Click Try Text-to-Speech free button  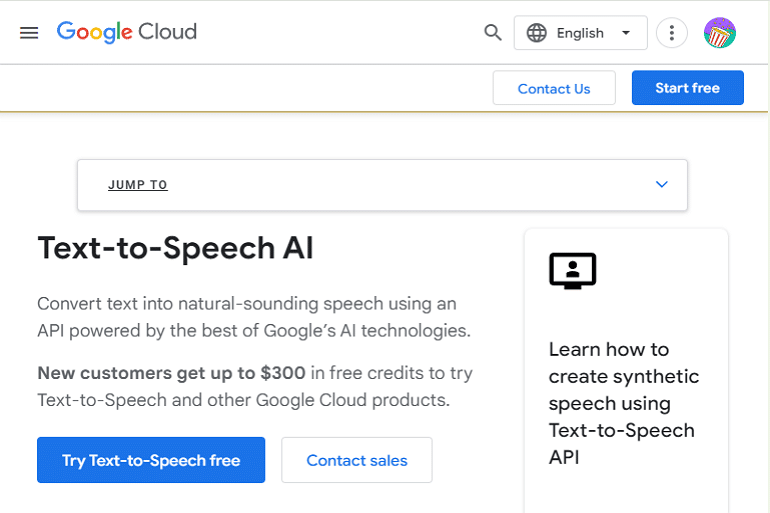click(151, 460)
